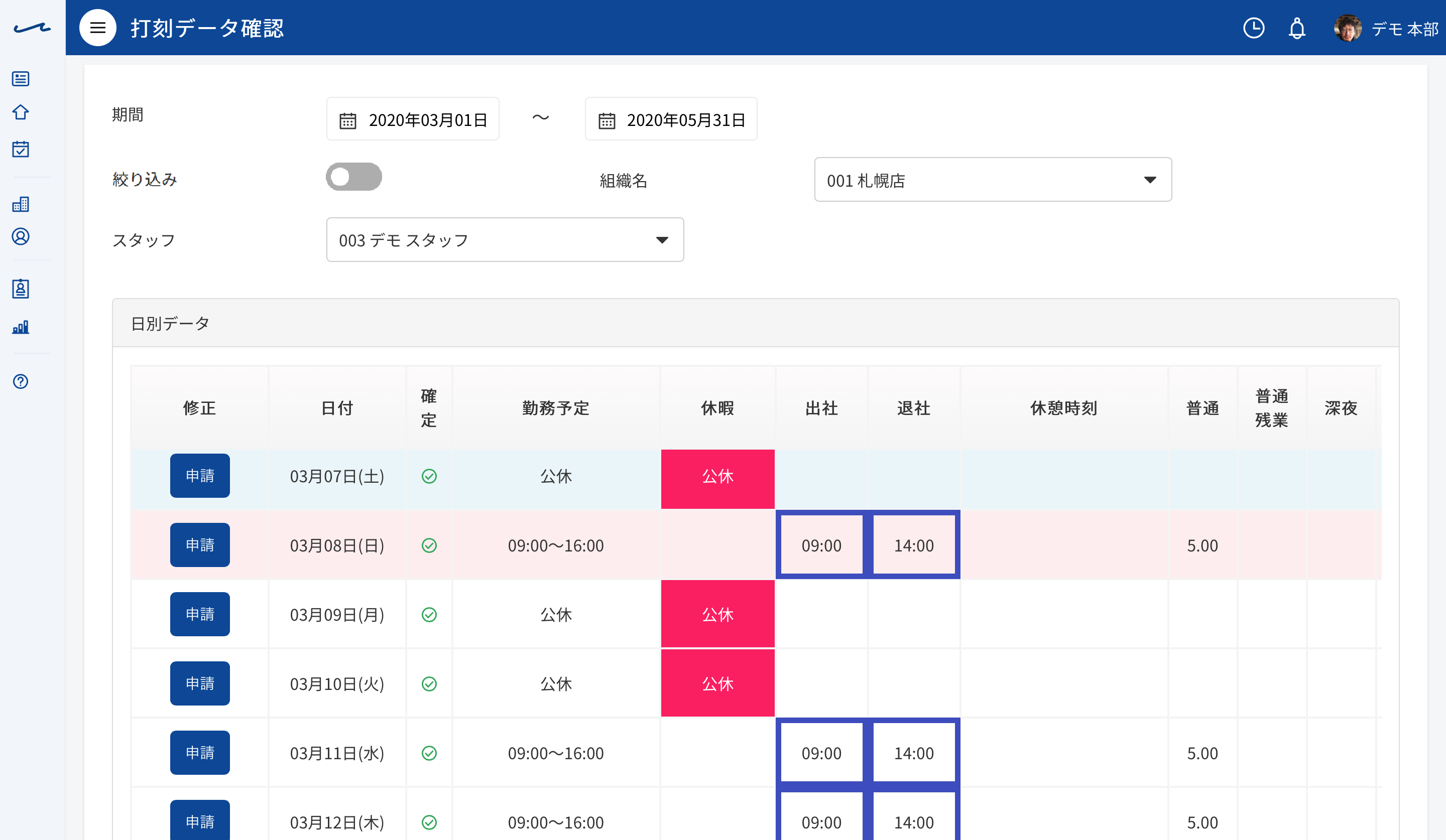
Task: Open the デモ 本部 account label
Action: (1405, 29)
